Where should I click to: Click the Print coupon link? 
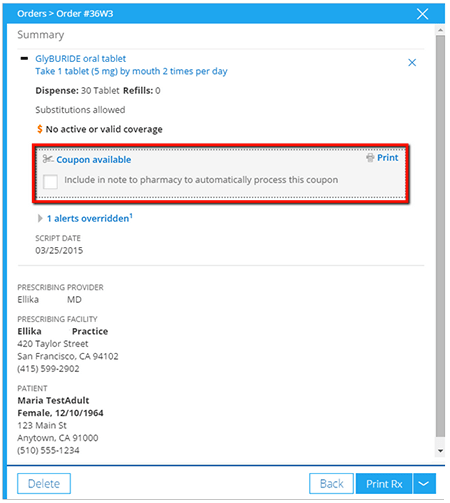pos(387,158)
